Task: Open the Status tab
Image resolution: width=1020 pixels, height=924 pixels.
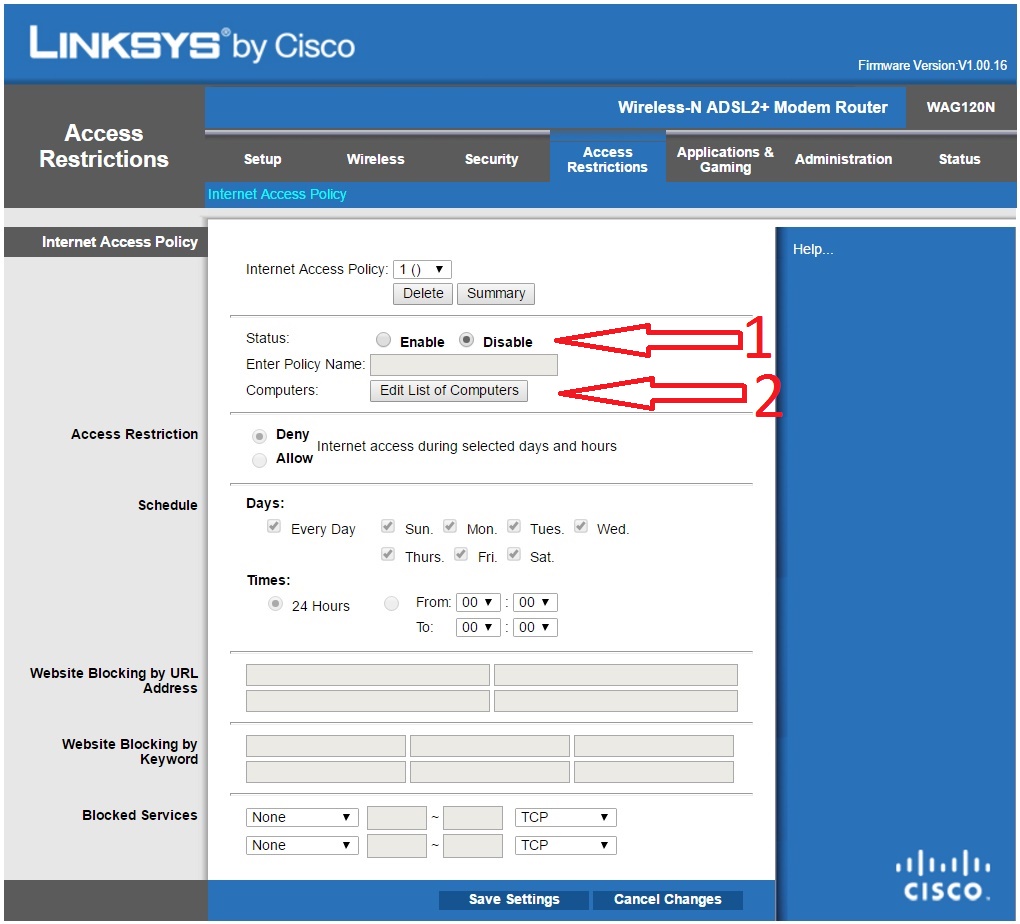Action: pyautogui.click(x=959, y=159)
